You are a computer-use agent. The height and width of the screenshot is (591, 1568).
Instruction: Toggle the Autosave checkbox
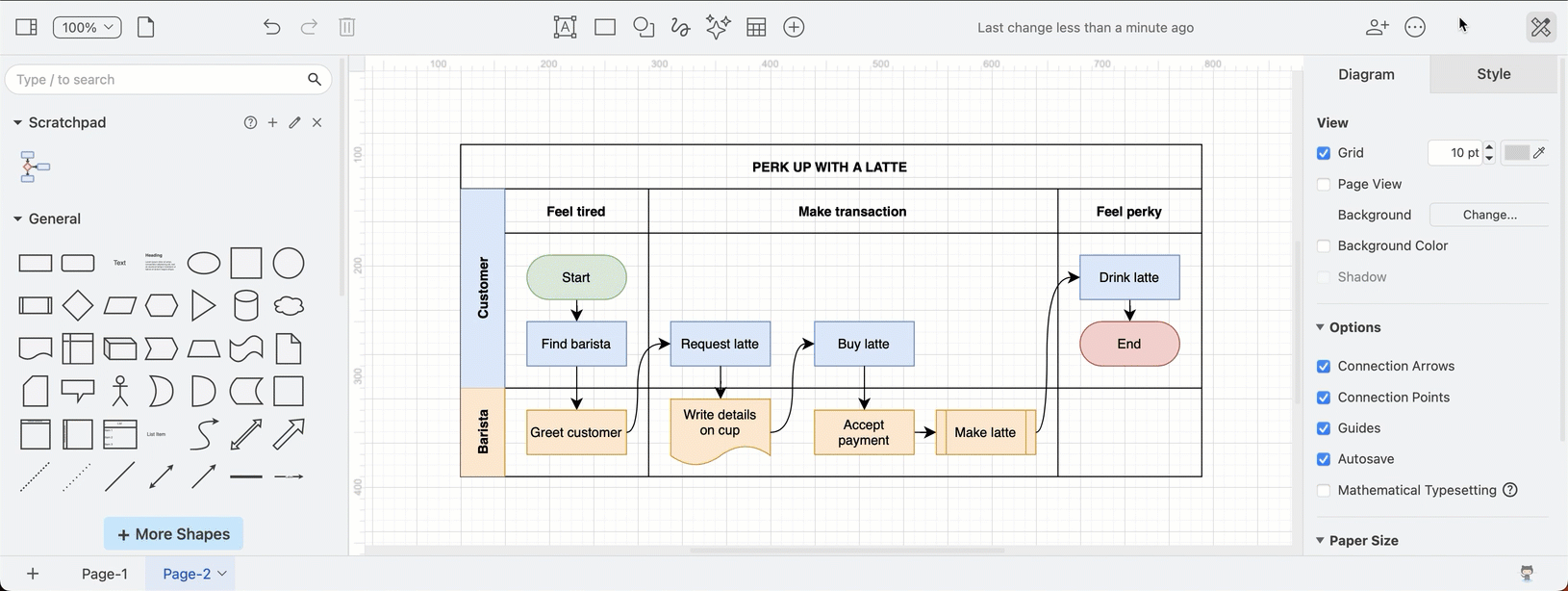[1324, 459]
